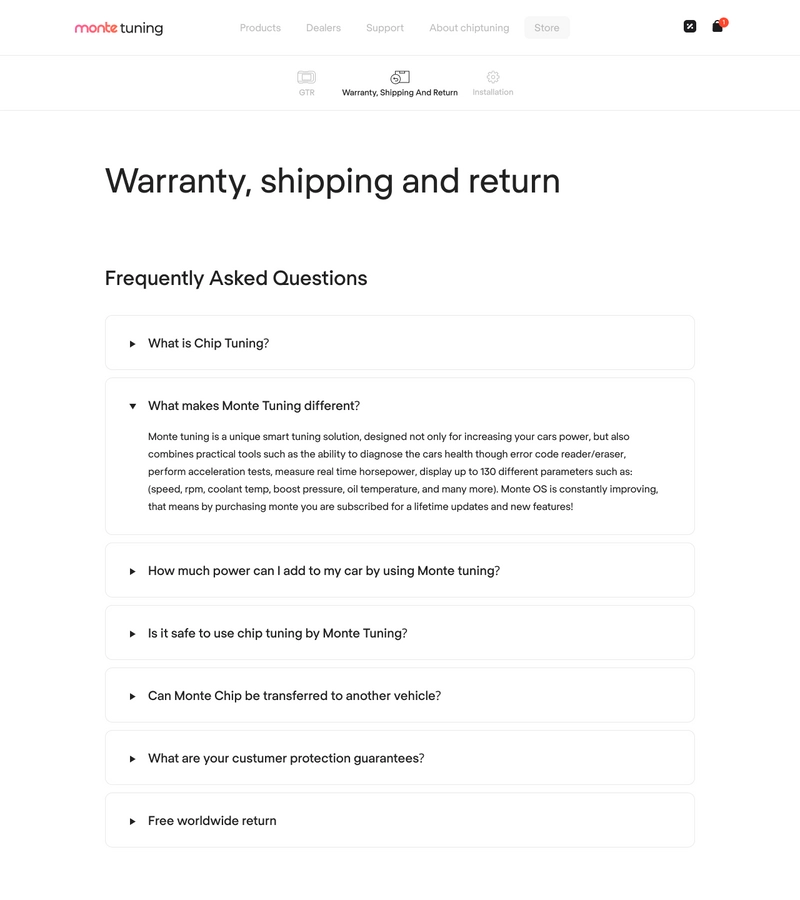Expand the 'Free worldwide return' section
This screenshot has height=900, width=800.
[212, 821]
